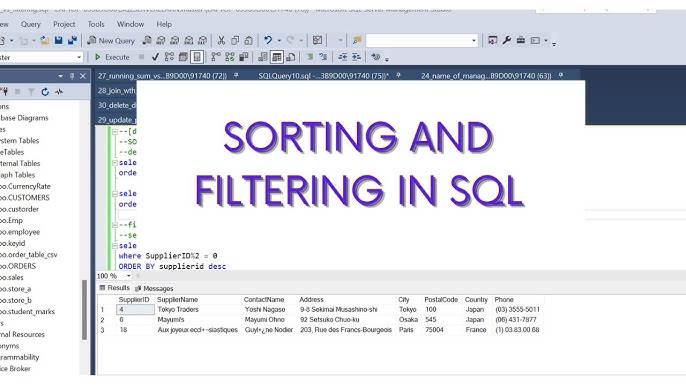Click the Copy icon next to scissors
686x386 pixels.
click(235, 41)
